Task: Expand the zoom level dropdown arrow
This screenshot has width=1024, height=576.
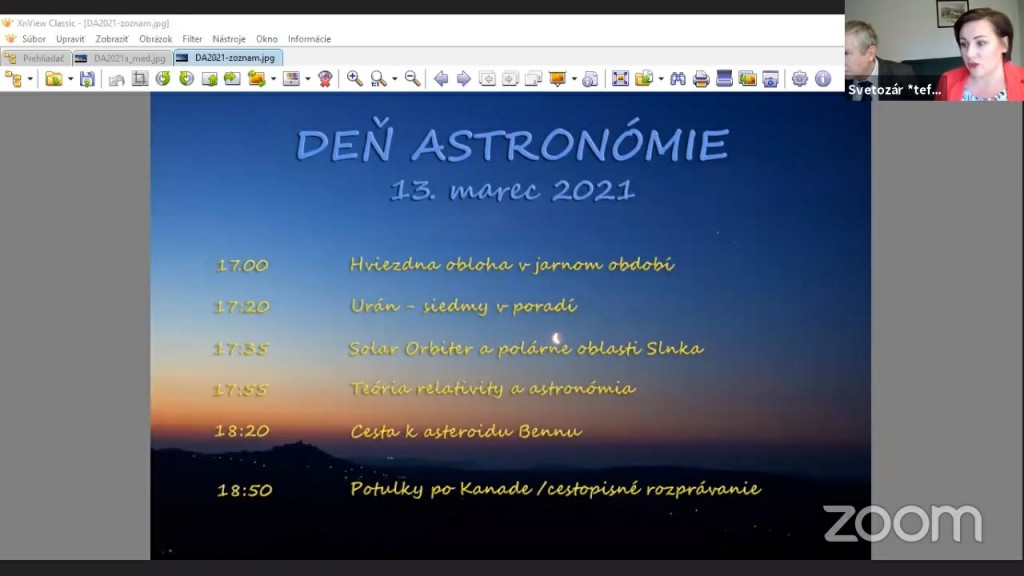Action: click(395, 79)
